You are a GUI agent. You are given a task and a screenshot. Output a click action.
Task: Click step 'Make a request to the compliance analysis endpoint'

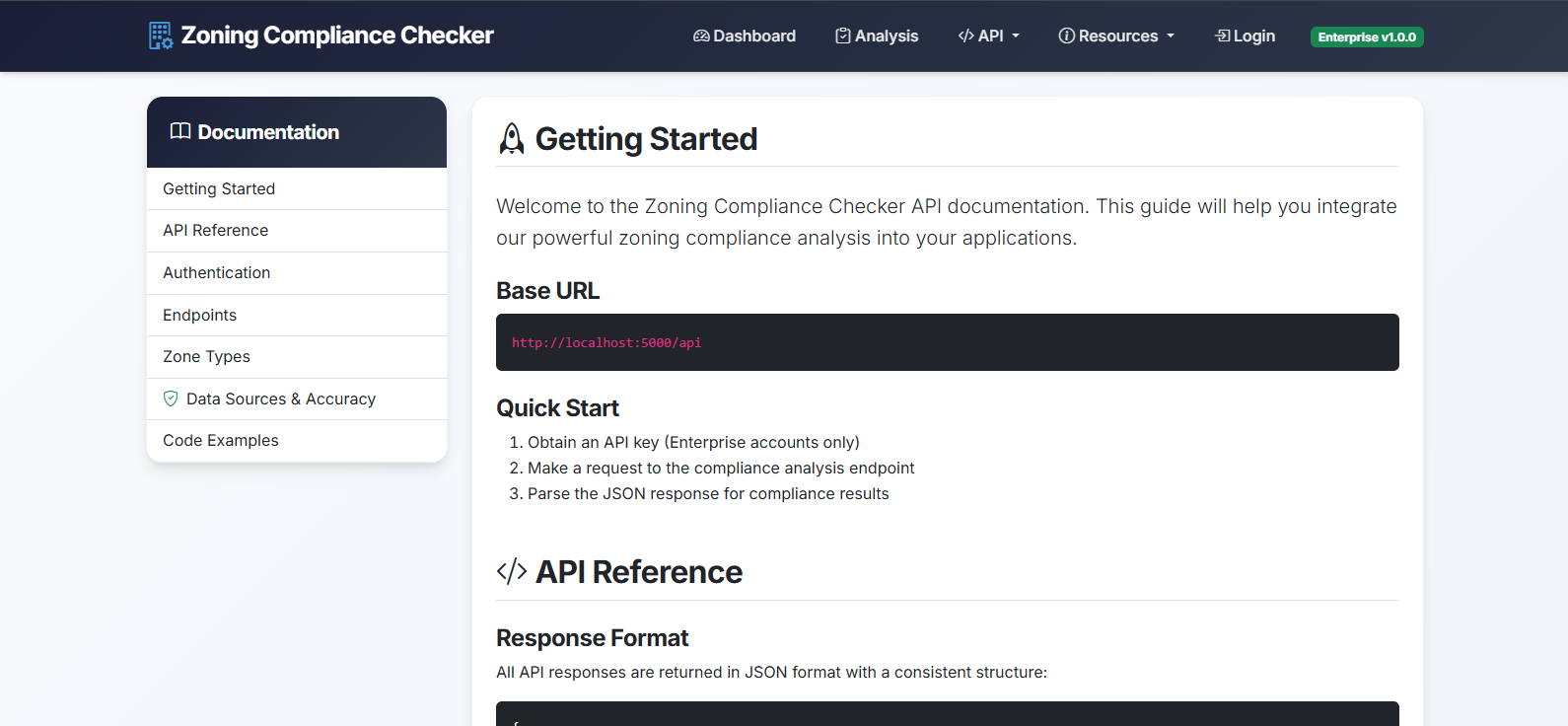[721, 468]
